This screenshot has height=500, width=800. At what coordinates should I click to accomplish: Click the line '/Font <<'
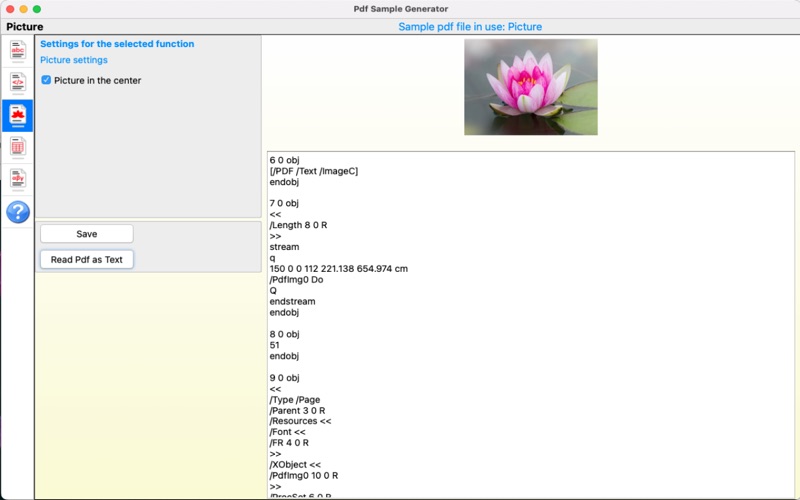288,432
